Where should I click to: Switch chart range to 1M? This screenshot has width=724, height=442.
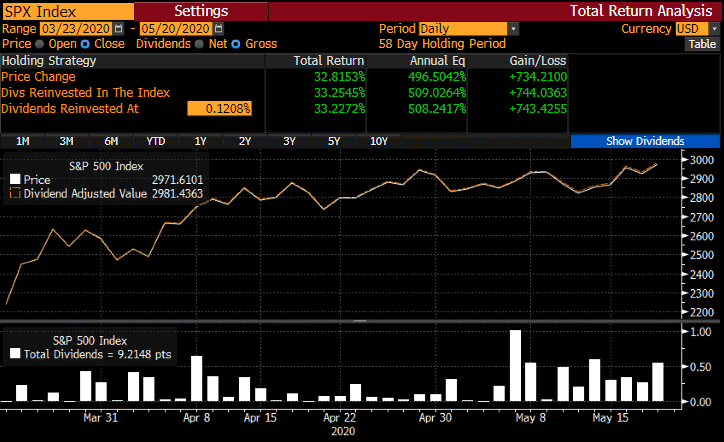[x=23, y=141]
